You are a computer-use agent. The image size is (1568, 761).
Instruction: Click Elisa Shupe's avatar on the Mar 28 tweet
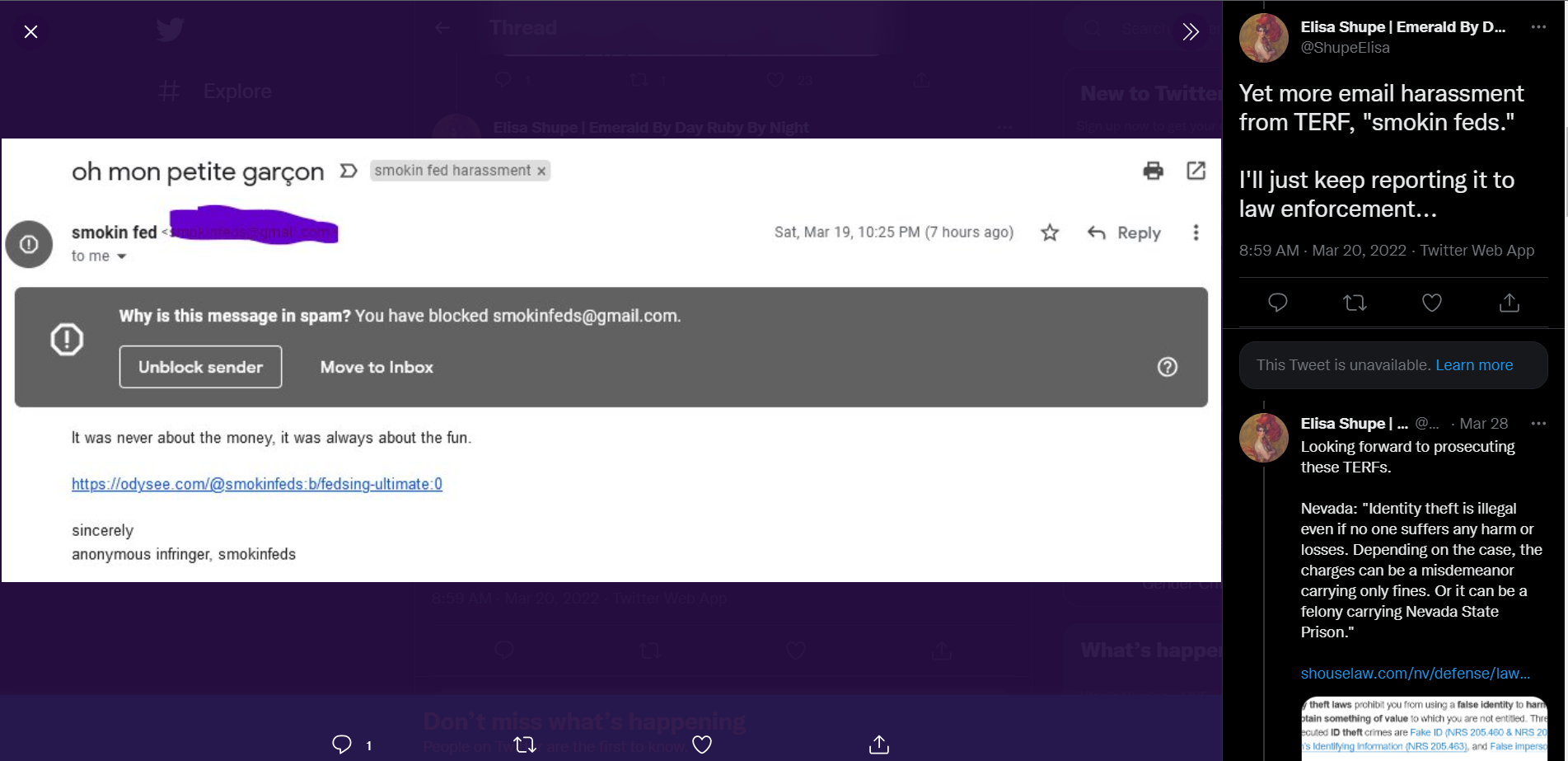[x=1264, y=438]
